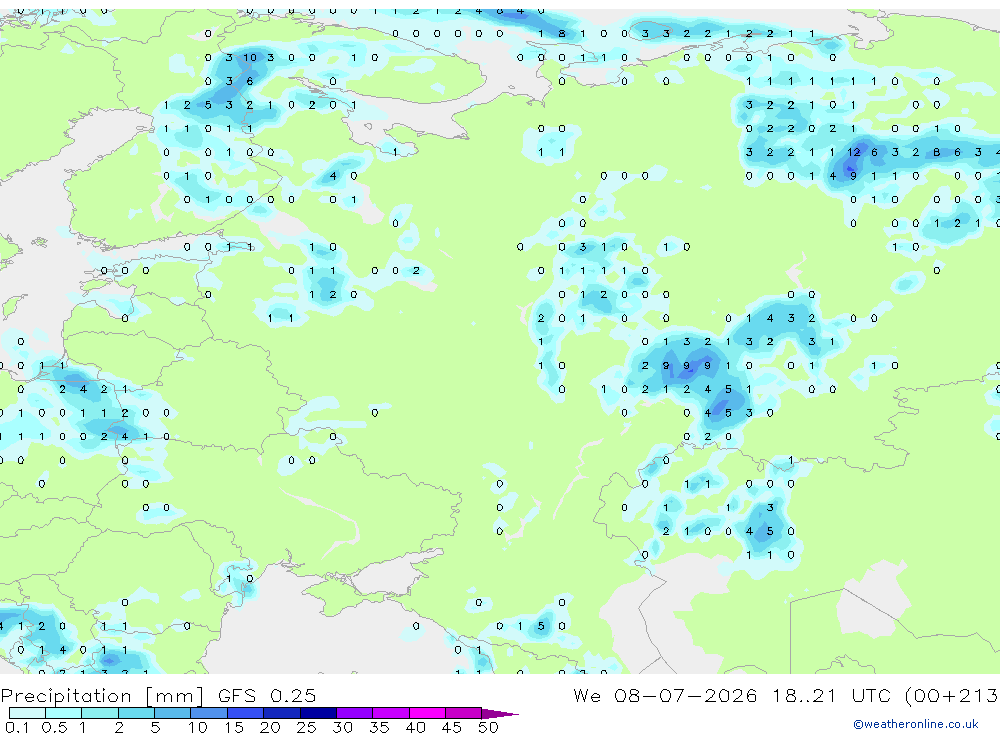This screenshot has height=733, width=1000.
Task: Pick the 10–15 mm legend color swatch
Action: point(209,713)
